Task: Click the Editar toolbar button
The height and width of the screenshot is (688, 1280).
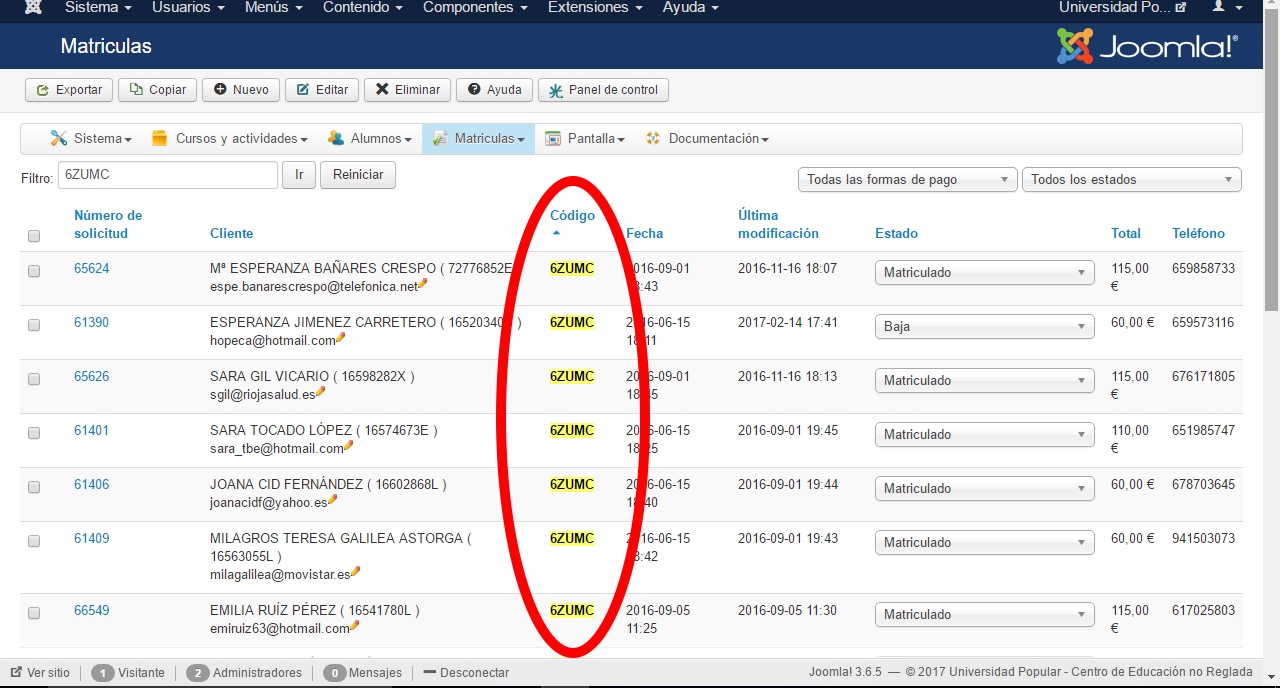Action: point(322,90)
